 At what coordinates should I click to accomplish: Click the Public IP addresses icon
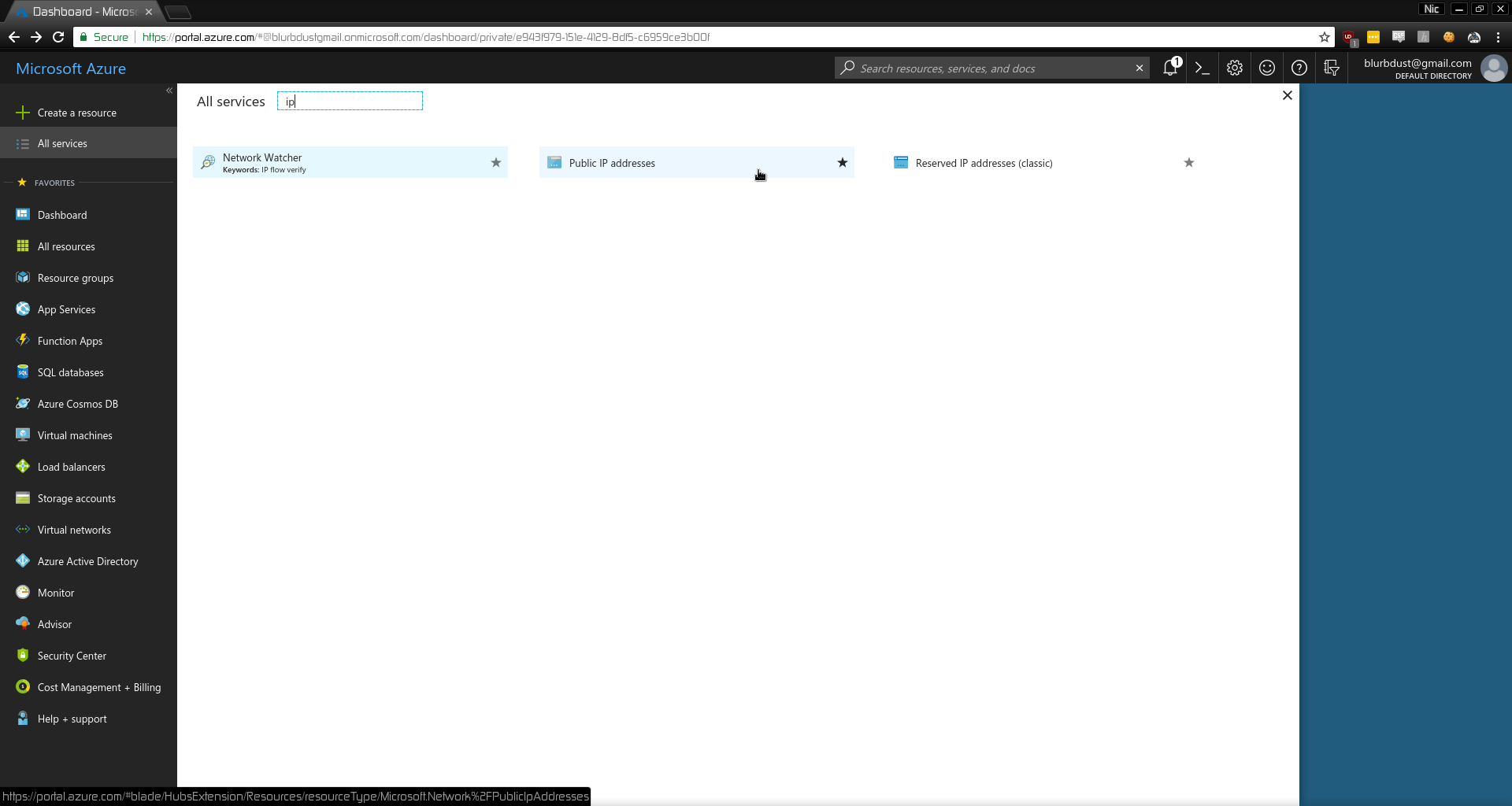coord(554,162)
